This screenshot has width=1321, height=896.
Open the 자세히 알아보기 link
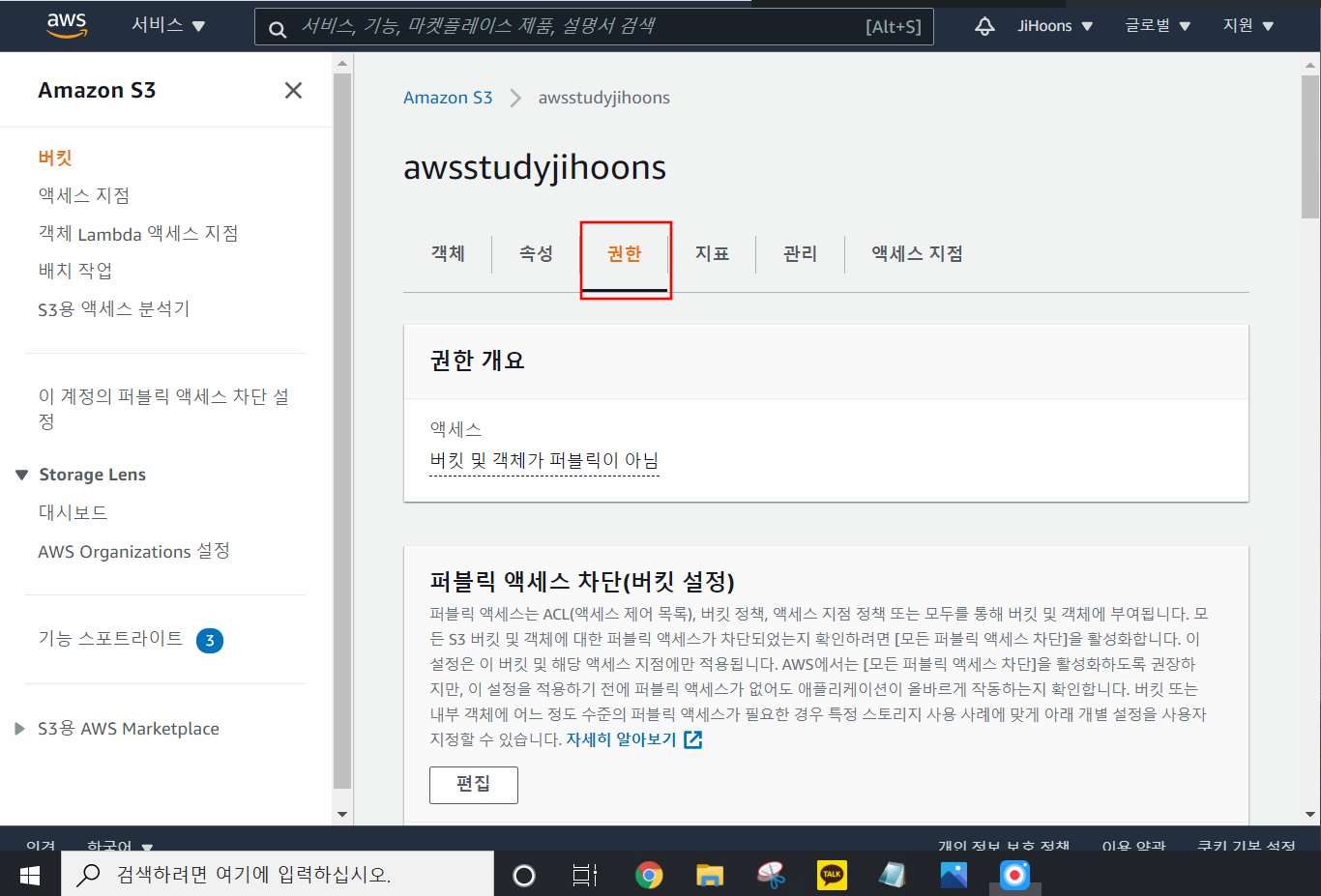click(621, 739)
